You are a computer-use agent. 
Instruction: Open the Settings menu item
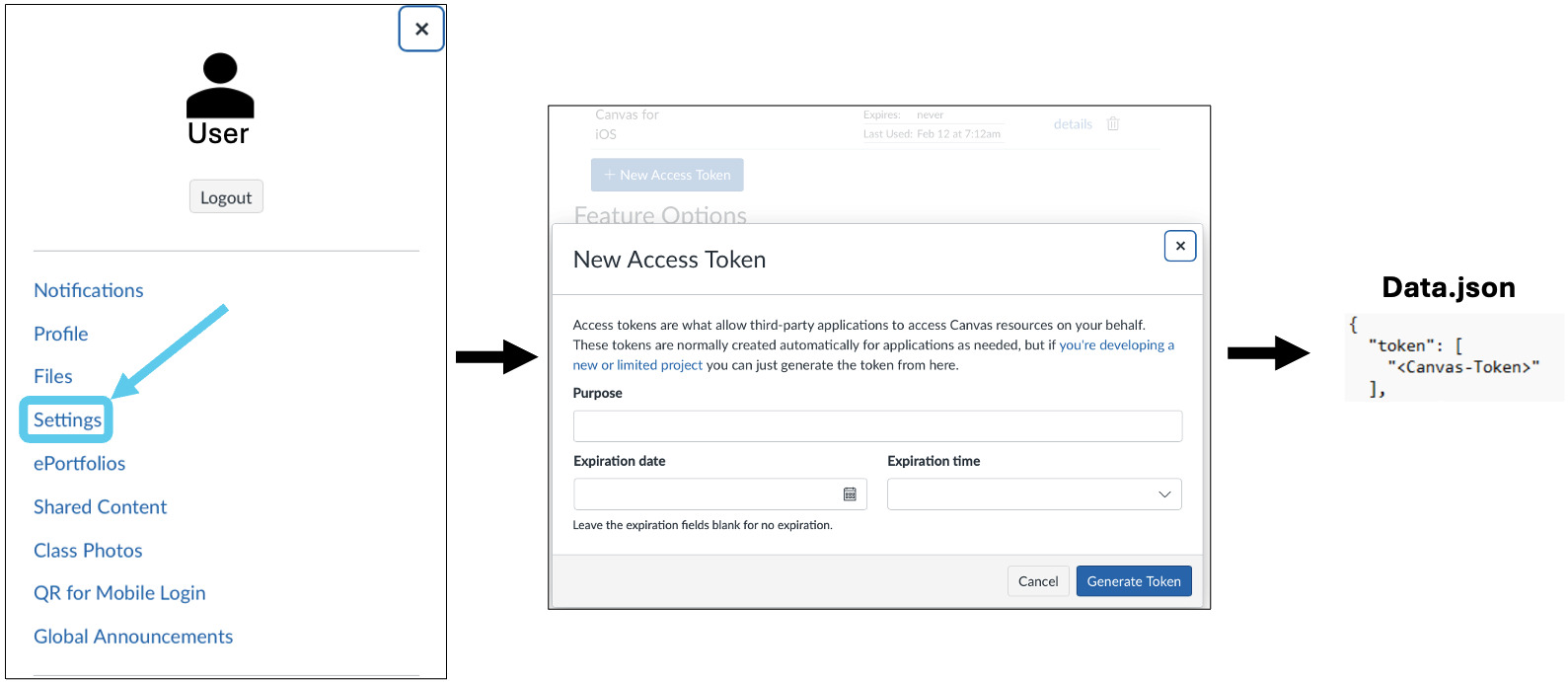click(67, 420)
